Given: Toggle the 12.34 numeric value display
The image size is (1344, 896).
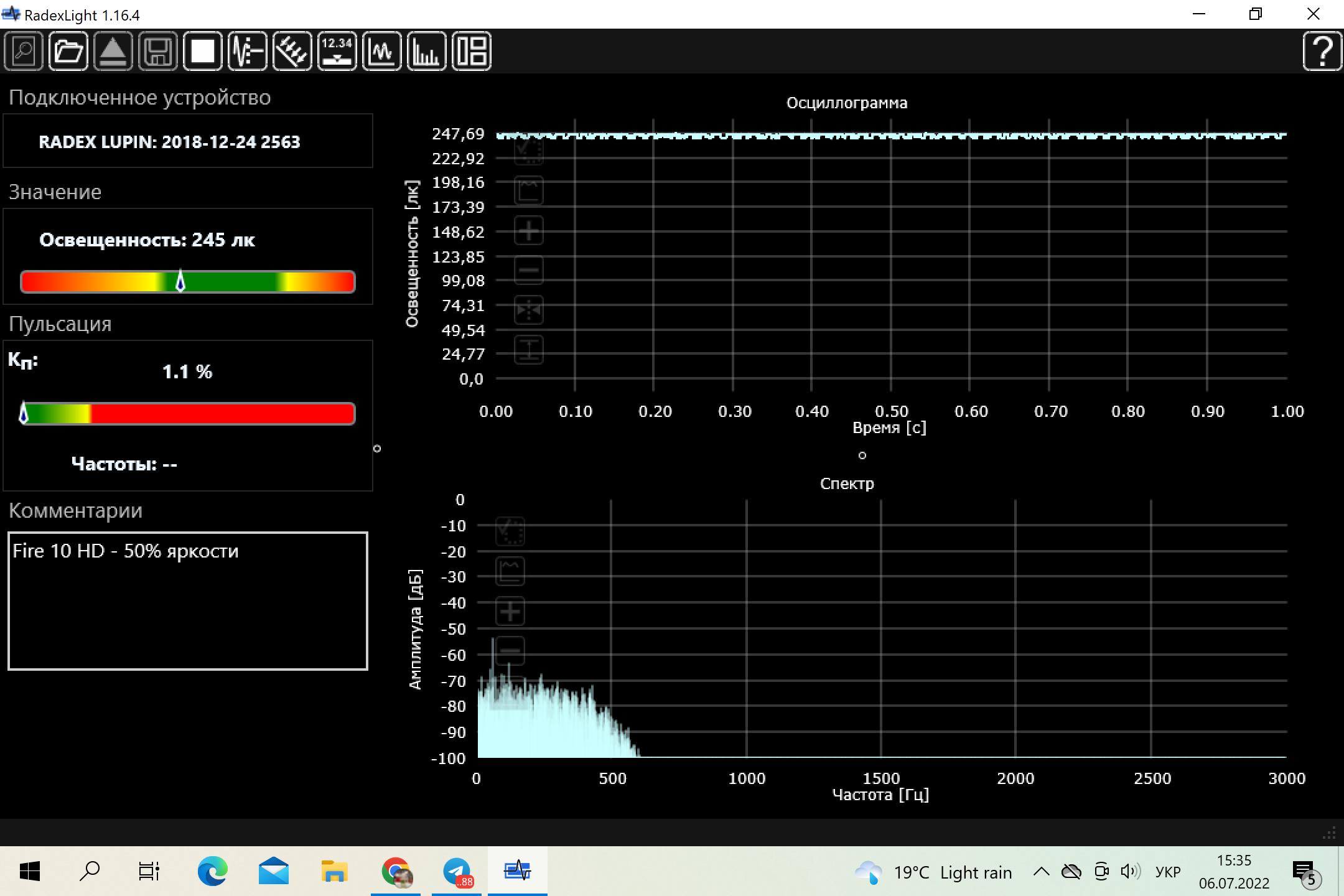Looking at the screenshot, I should point(337,51).
